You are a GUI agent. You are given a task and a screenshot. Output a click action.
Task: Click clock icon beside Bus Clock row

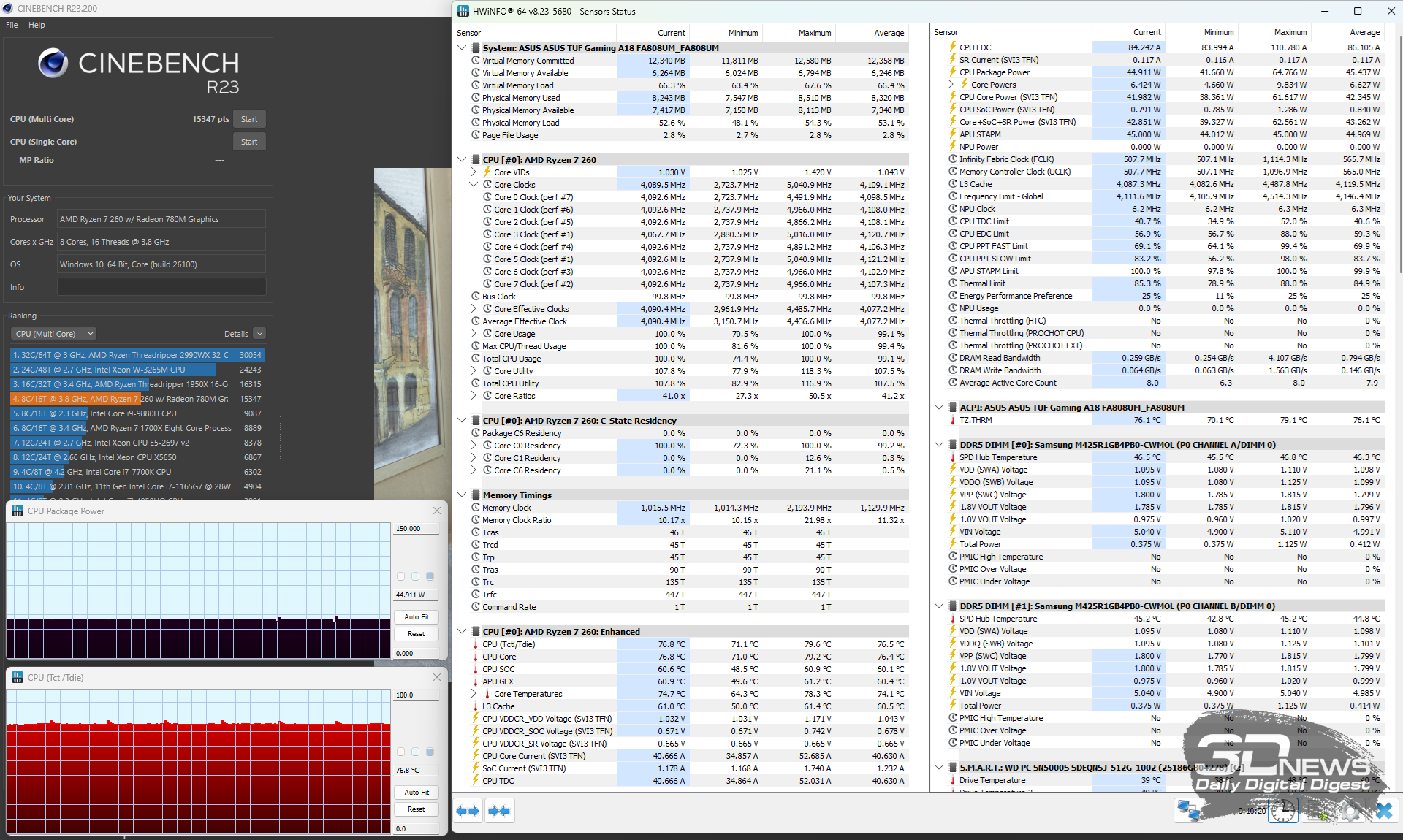pyautogui.click(x=476, y=297)
